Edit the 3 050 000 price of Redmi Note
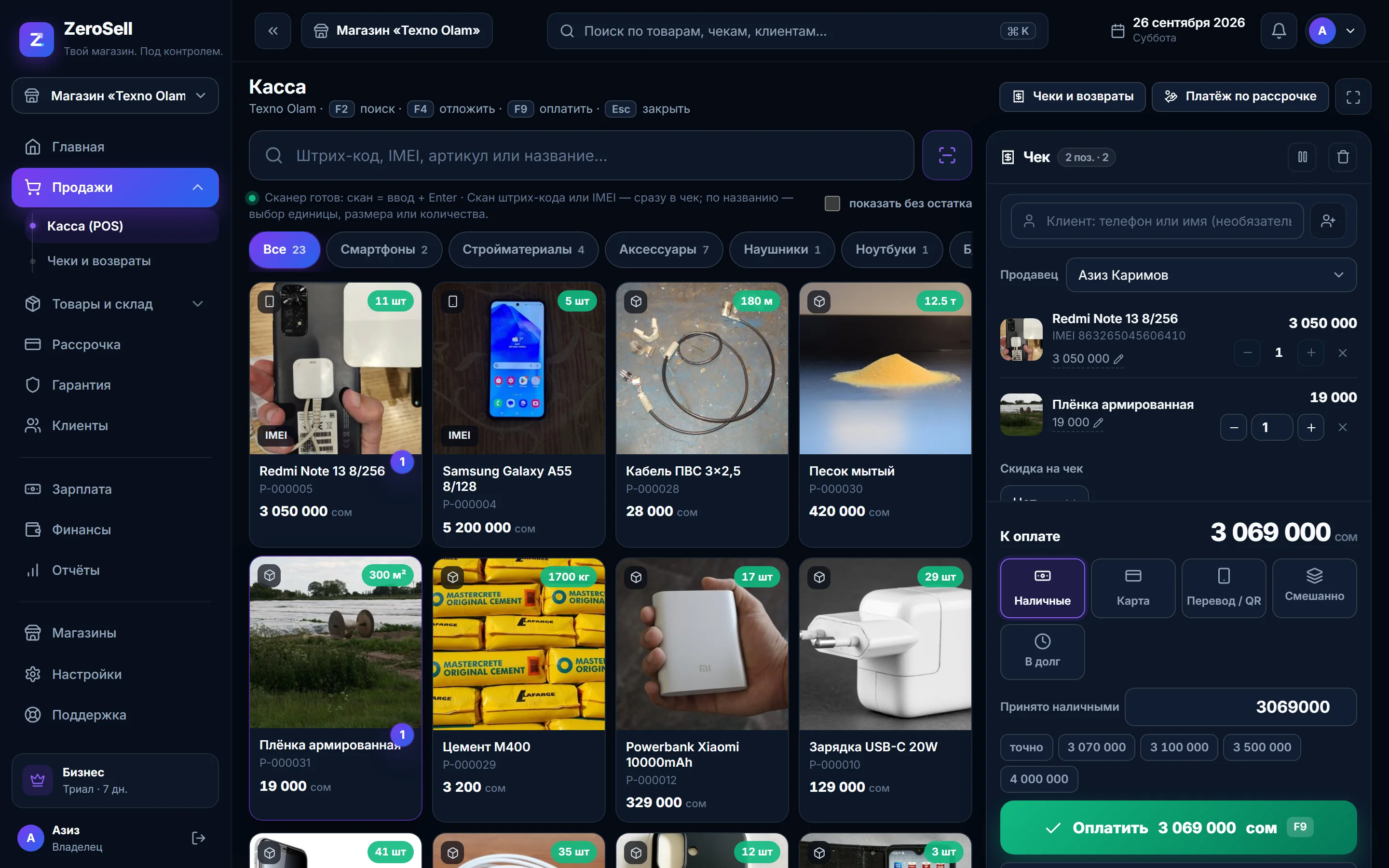The height and width of the screenshot is (868, 1389). point(1087,359)
